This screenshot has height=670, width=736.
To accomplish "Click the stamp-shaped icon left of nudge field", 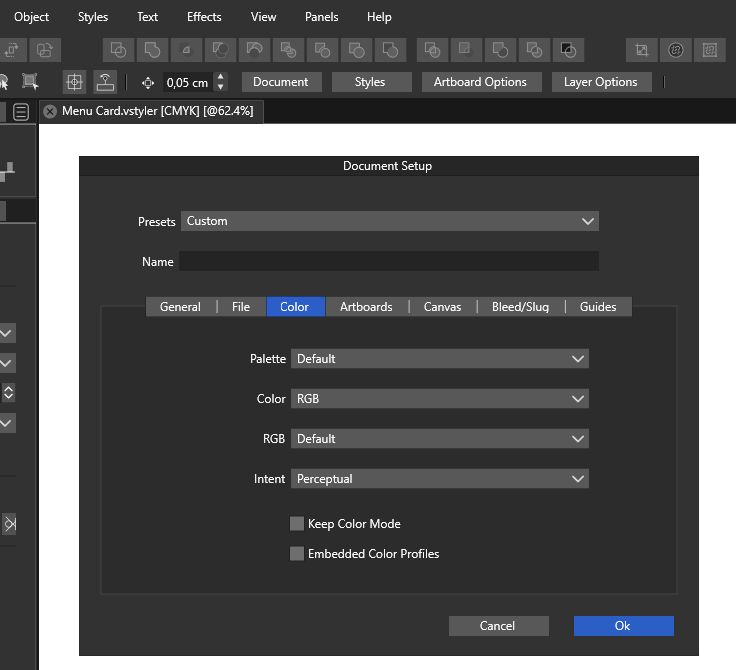I will pos(105,82).
